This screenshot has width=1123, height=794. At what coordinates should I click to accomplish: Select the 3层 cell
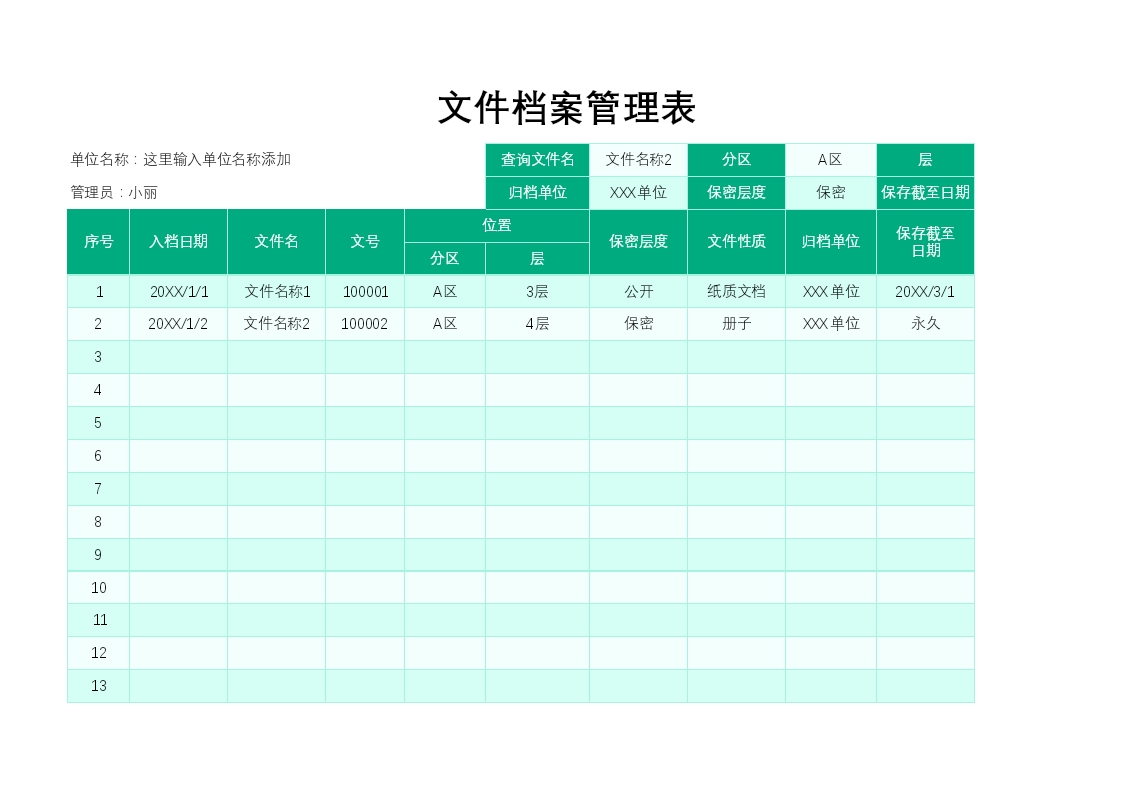[537, 291]
